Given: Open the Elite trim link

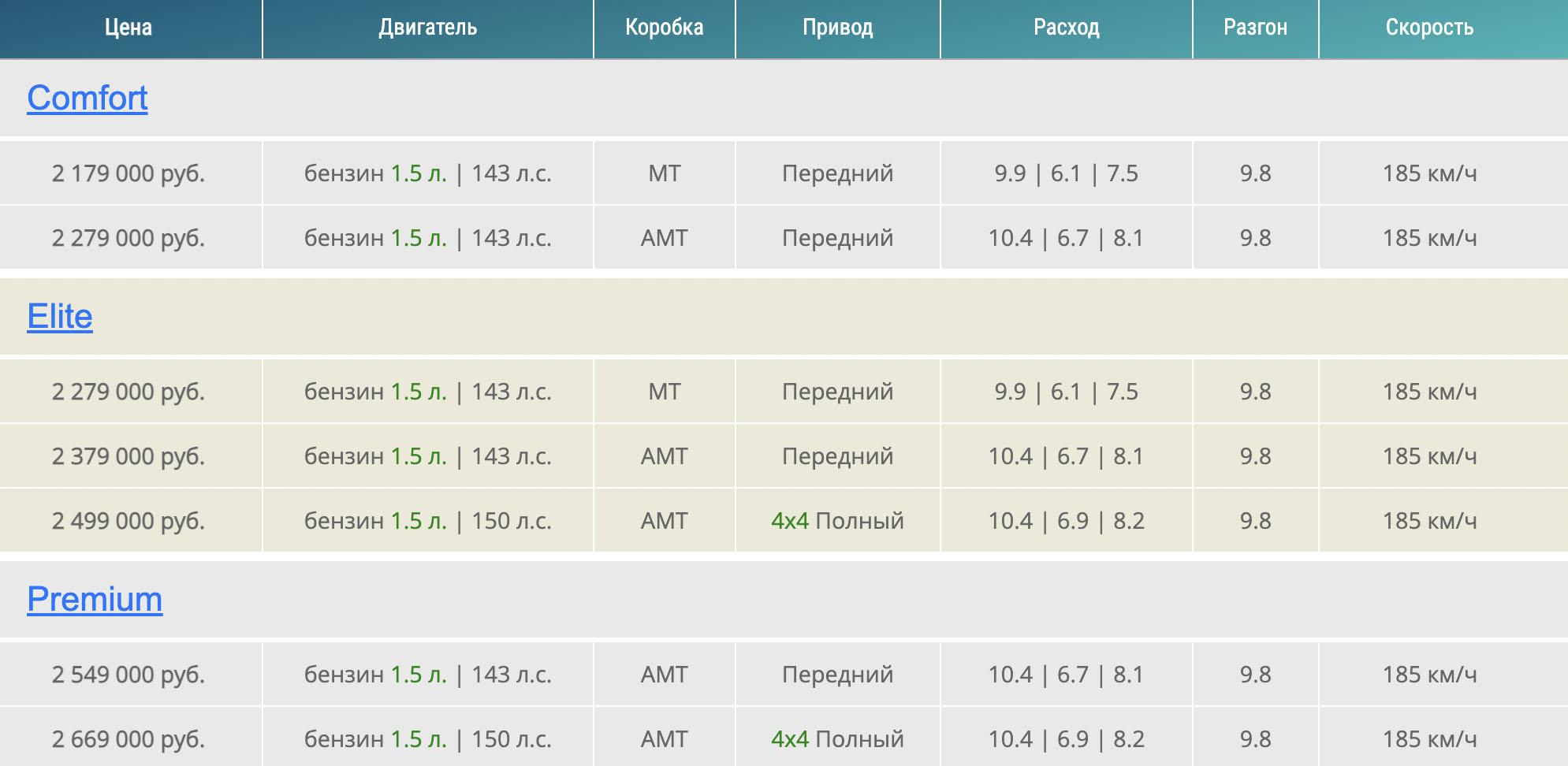Looking at the screenshot, I should 60,317.
